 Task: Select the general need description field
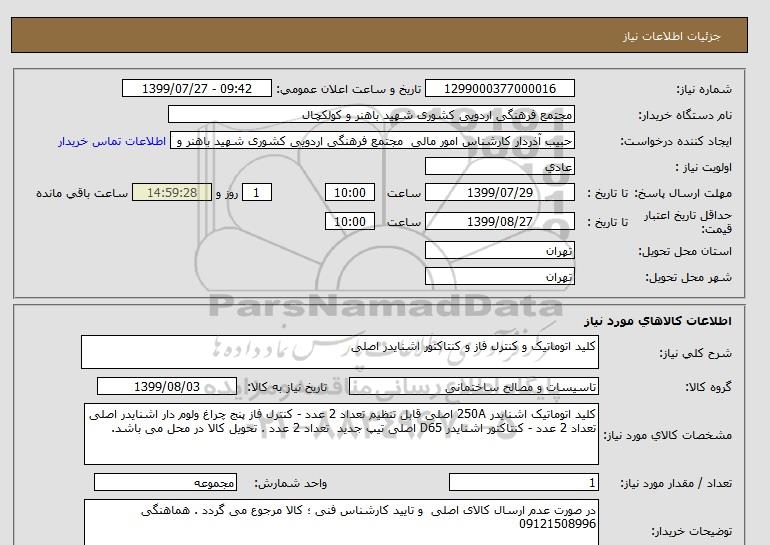tap(340, 352)
